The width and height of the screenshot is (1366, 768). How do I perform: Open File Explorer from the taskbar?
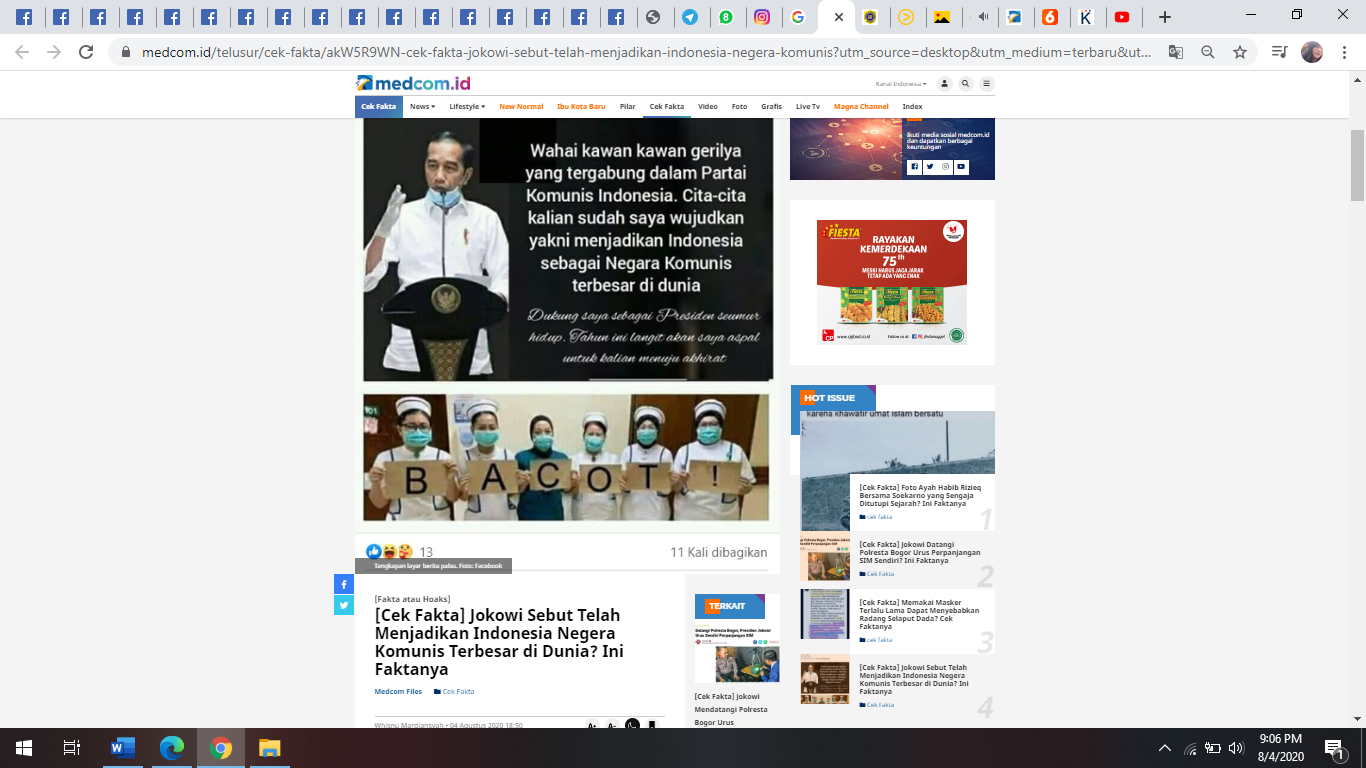[269, 747]
